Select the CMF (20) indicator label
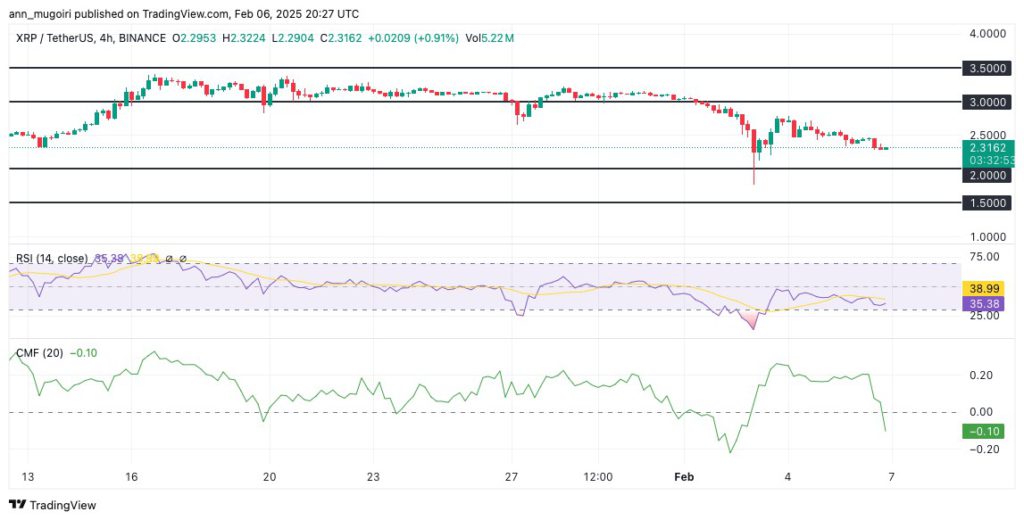Image resolution: width=1024 pixels, height=520 pixels. coord(39,353)
